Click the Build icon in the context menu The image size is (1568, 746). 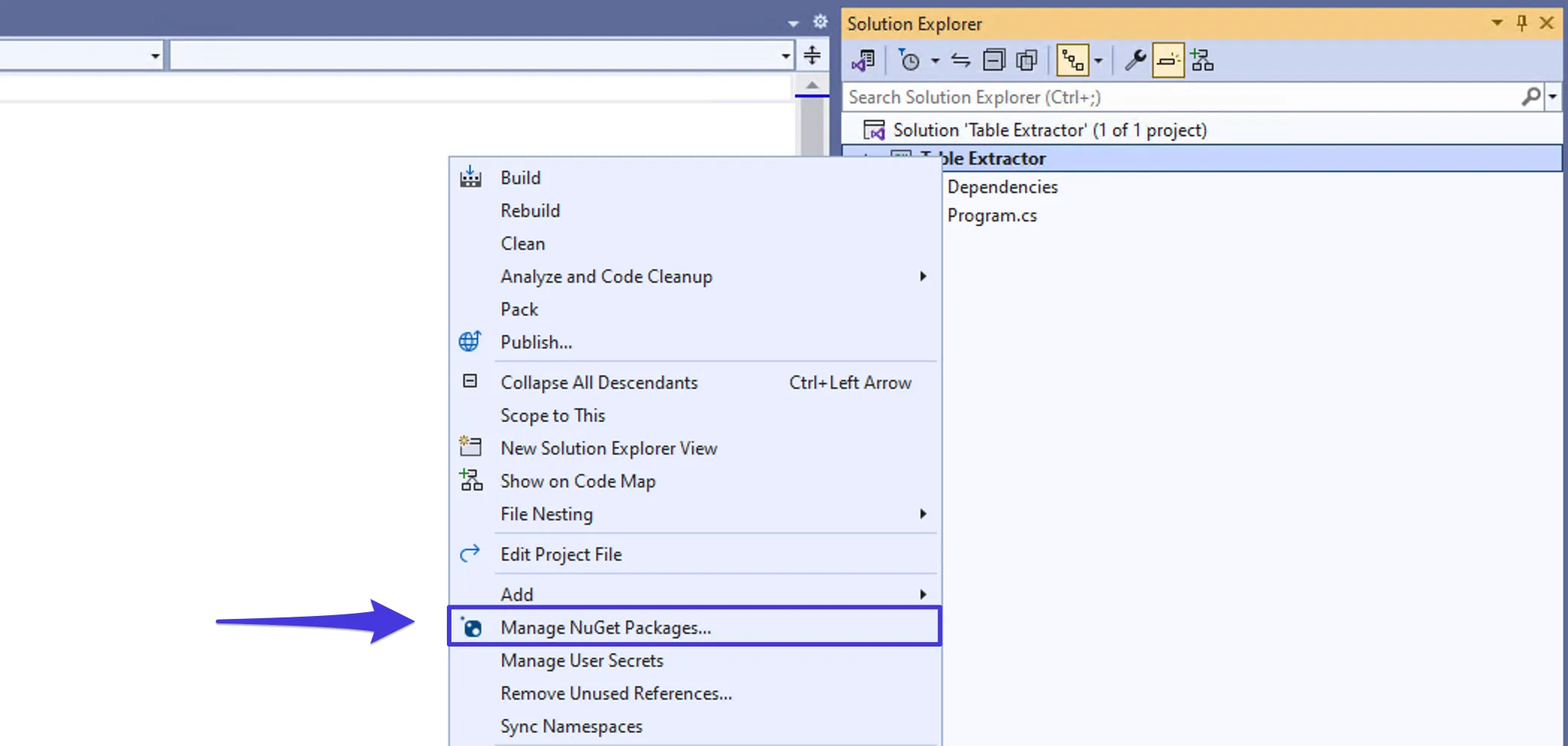click(470, 176)
